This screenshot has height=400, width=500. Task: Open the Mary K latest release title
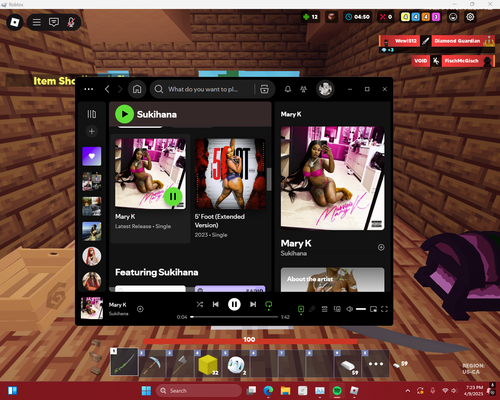(x=125, y=217)
